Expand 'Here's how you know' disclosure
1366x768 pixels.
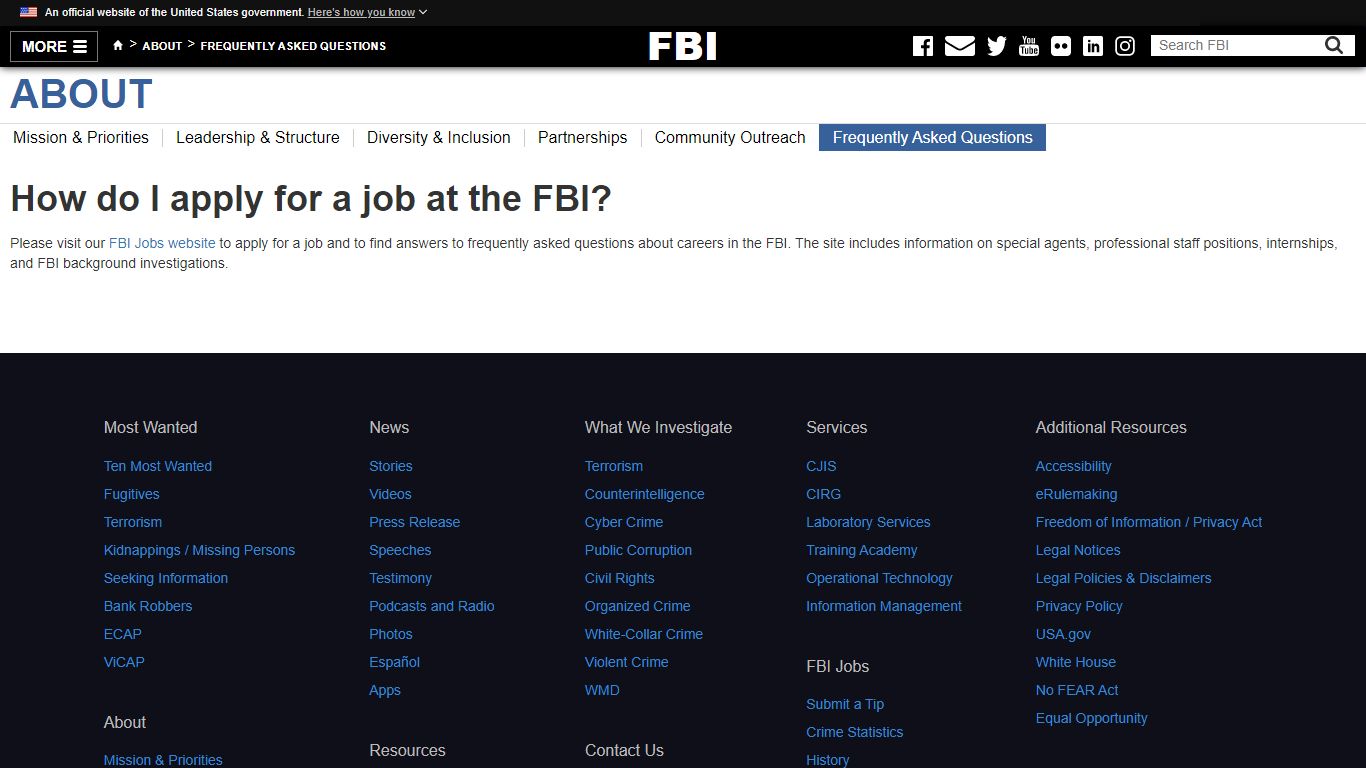pyautogui.click(x=367, y=12)
